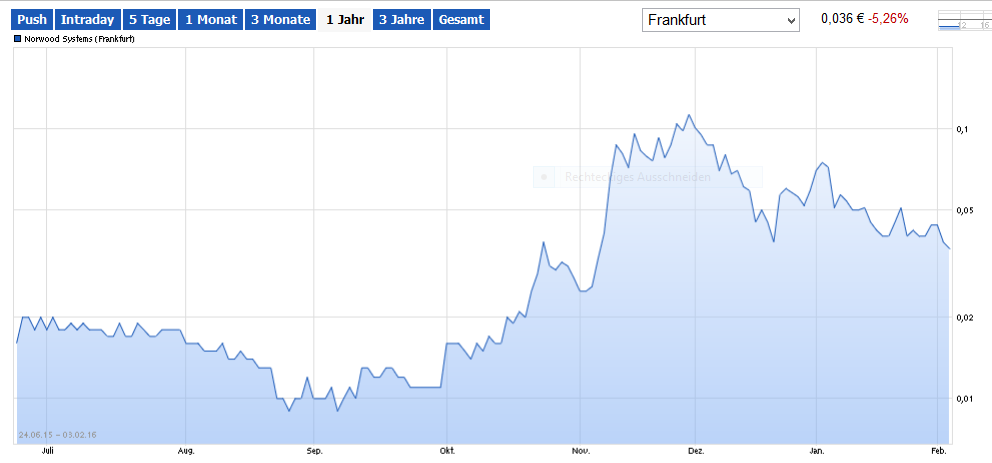Viewport: 992px width, 463px height.
Task: Show the 5 Tage timeframe
Action: pyautogui.click(x=149, y=20)
